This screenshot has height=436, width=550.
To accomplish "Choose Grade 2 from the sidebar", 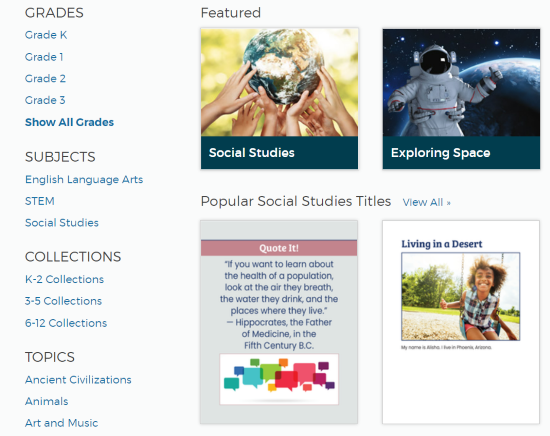I will [45, 79].
